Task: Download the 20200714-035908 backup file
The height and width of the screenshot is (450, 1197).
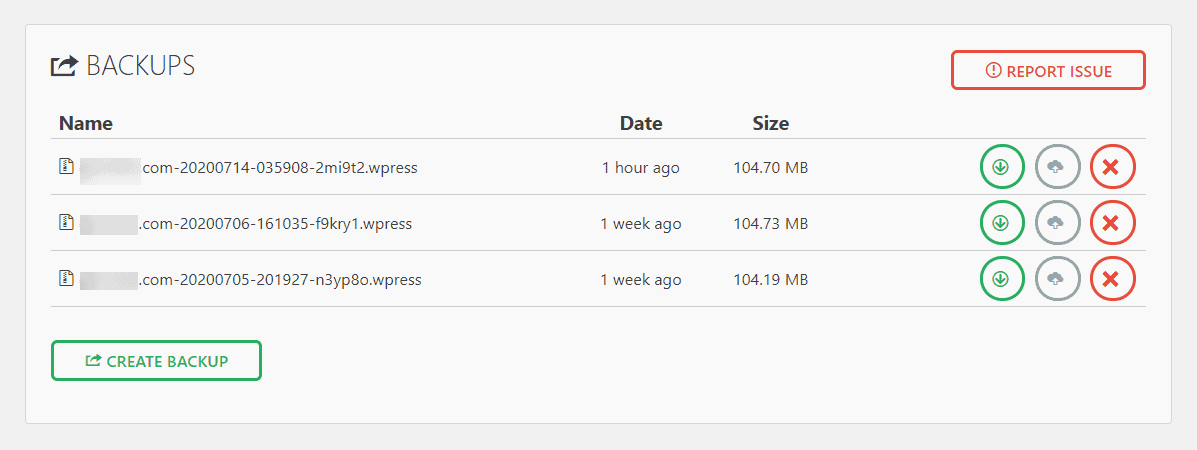Action: click(1002, 167)
